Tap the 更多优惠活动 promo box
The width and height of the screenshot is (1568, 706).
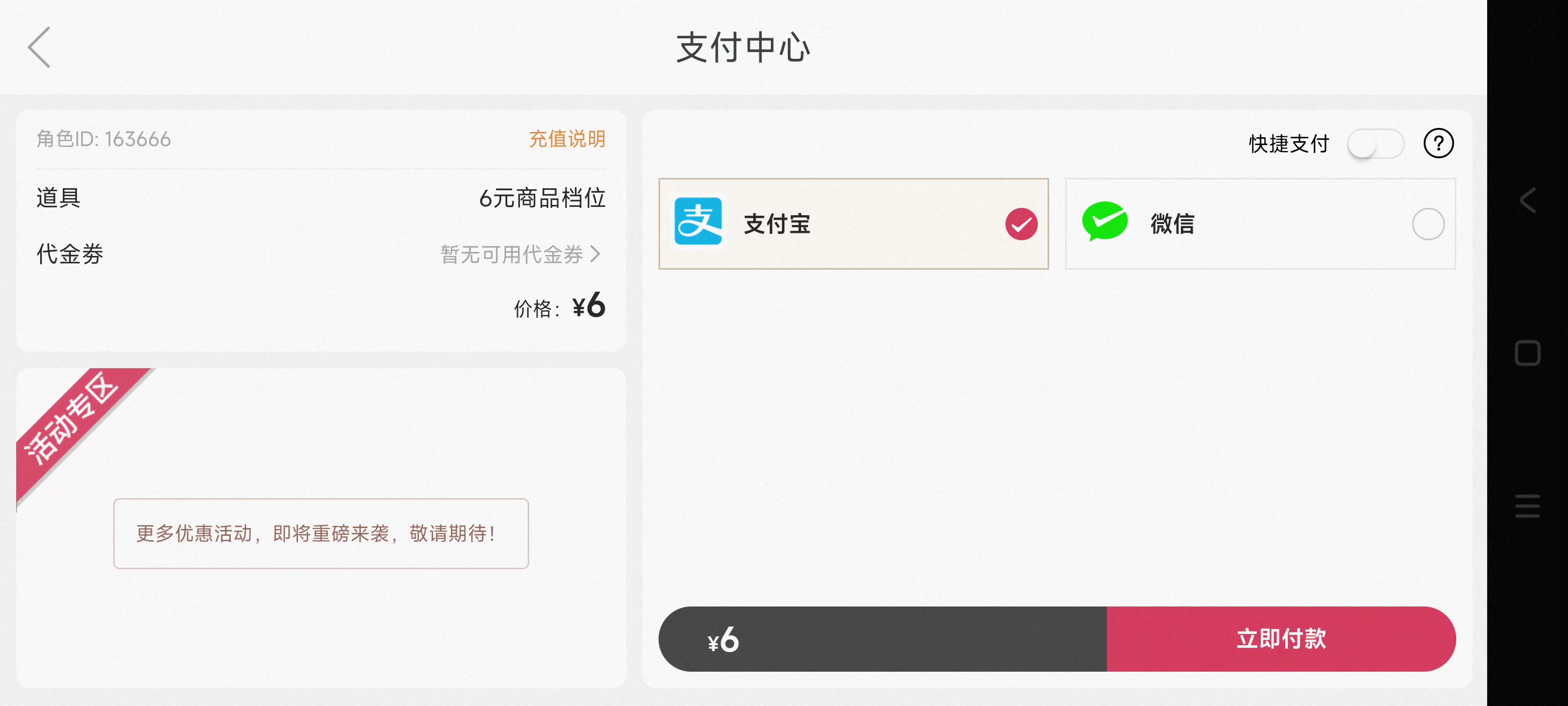click(x=321, y=533)
